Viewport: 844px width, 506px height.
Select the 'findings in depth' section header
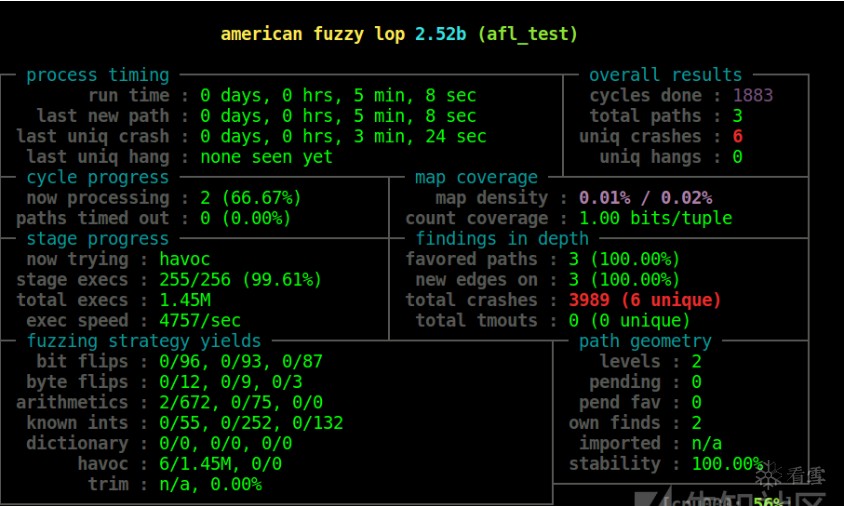(x=502, y=238)
